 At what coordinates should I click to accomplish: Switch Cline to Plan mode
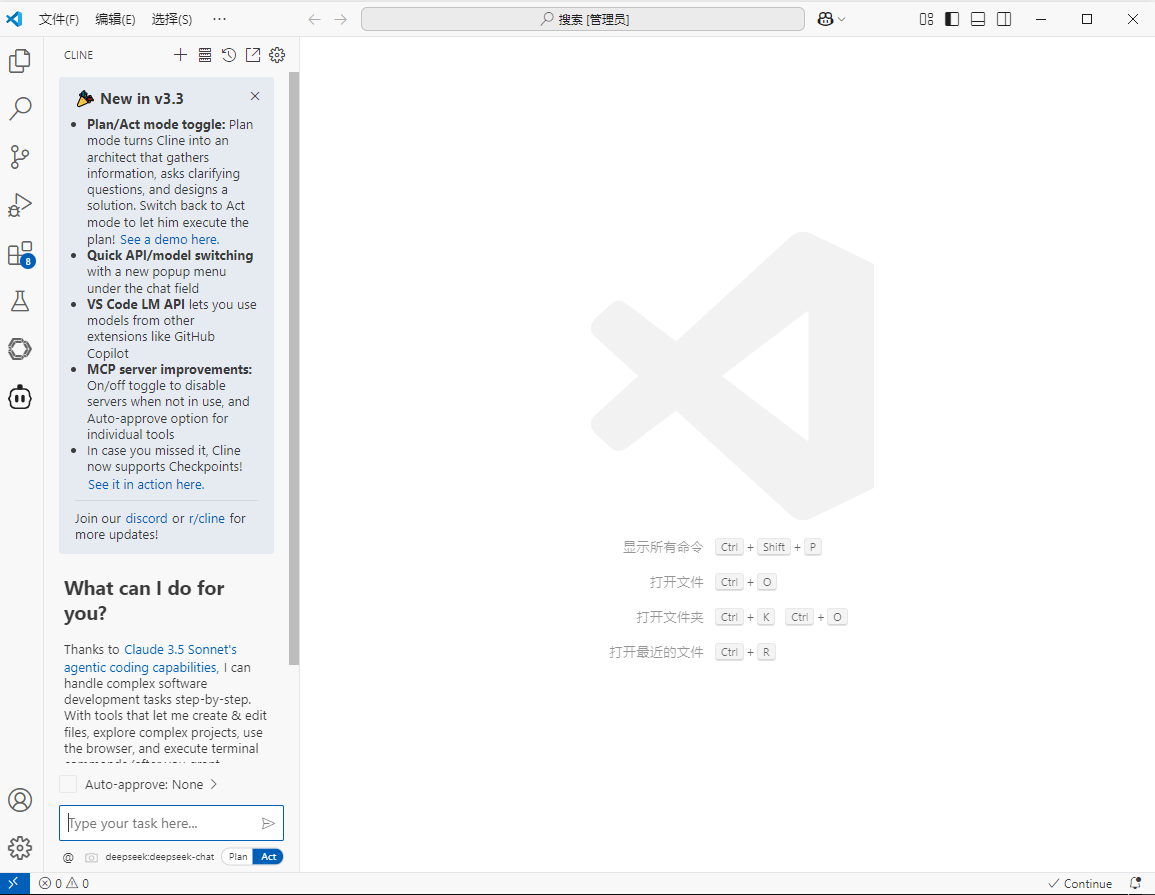click(x=238, y=857)
